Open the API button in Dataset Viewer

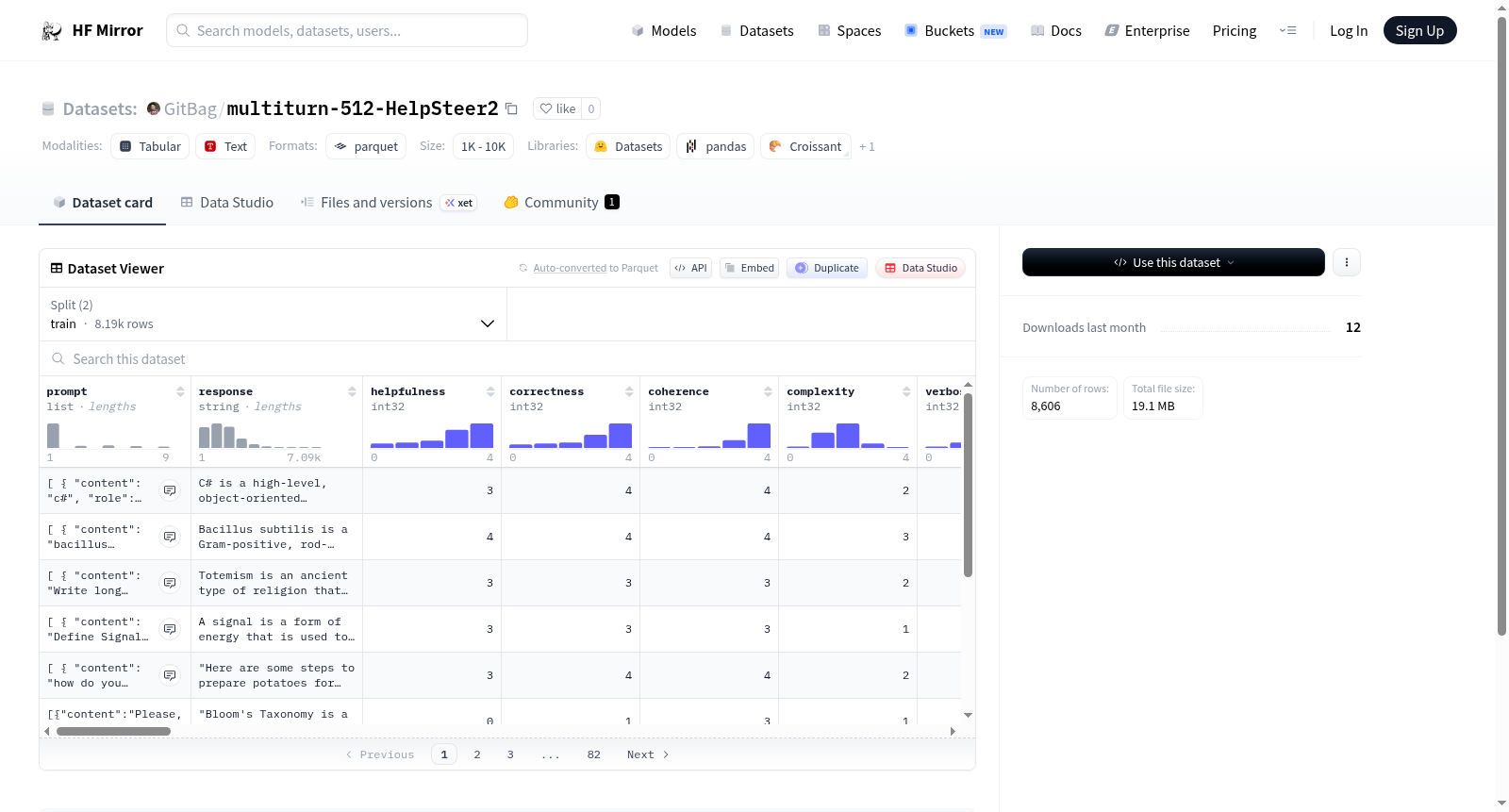point(690,268)
